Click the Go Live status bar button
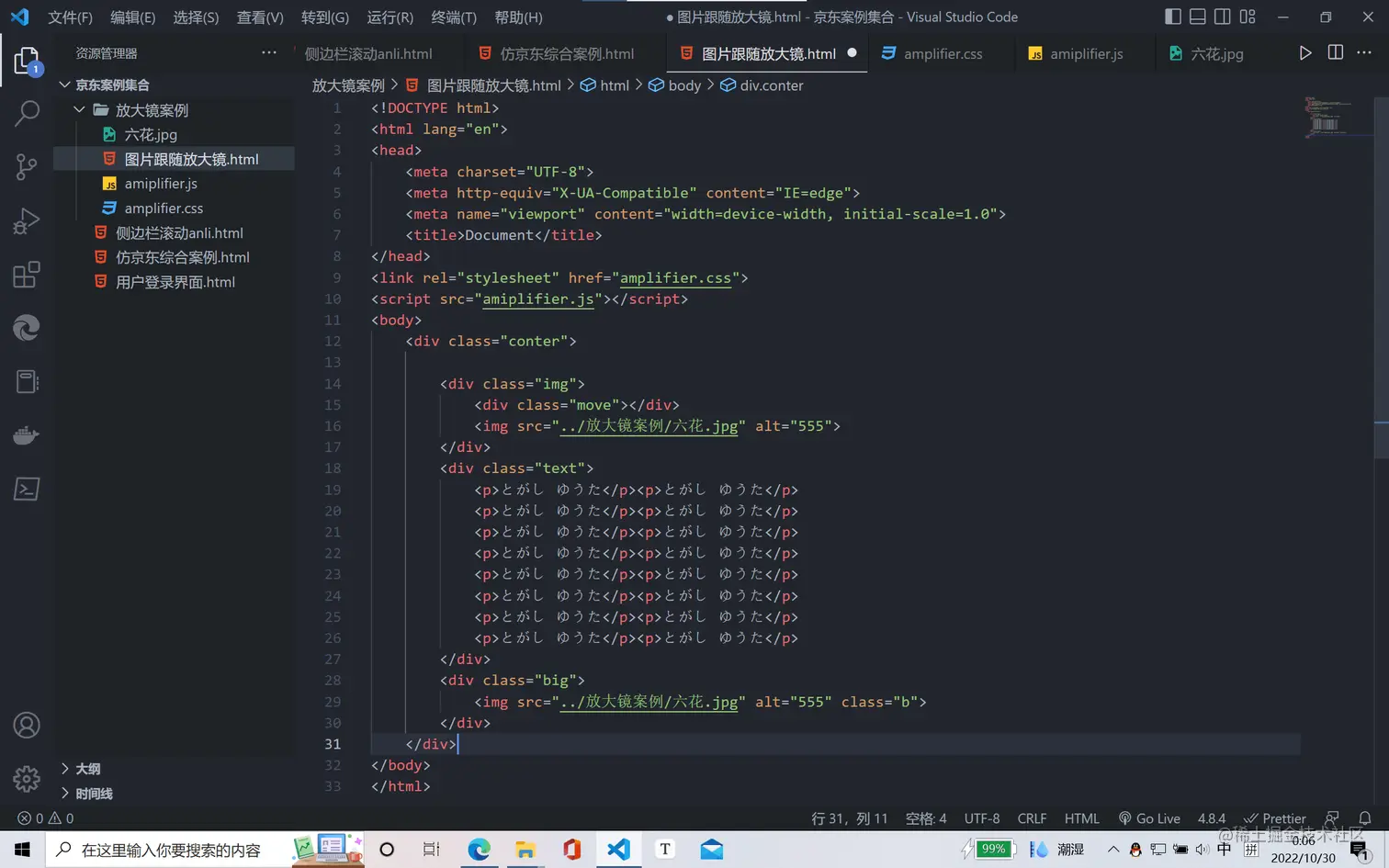 (x=1149, y=818)
